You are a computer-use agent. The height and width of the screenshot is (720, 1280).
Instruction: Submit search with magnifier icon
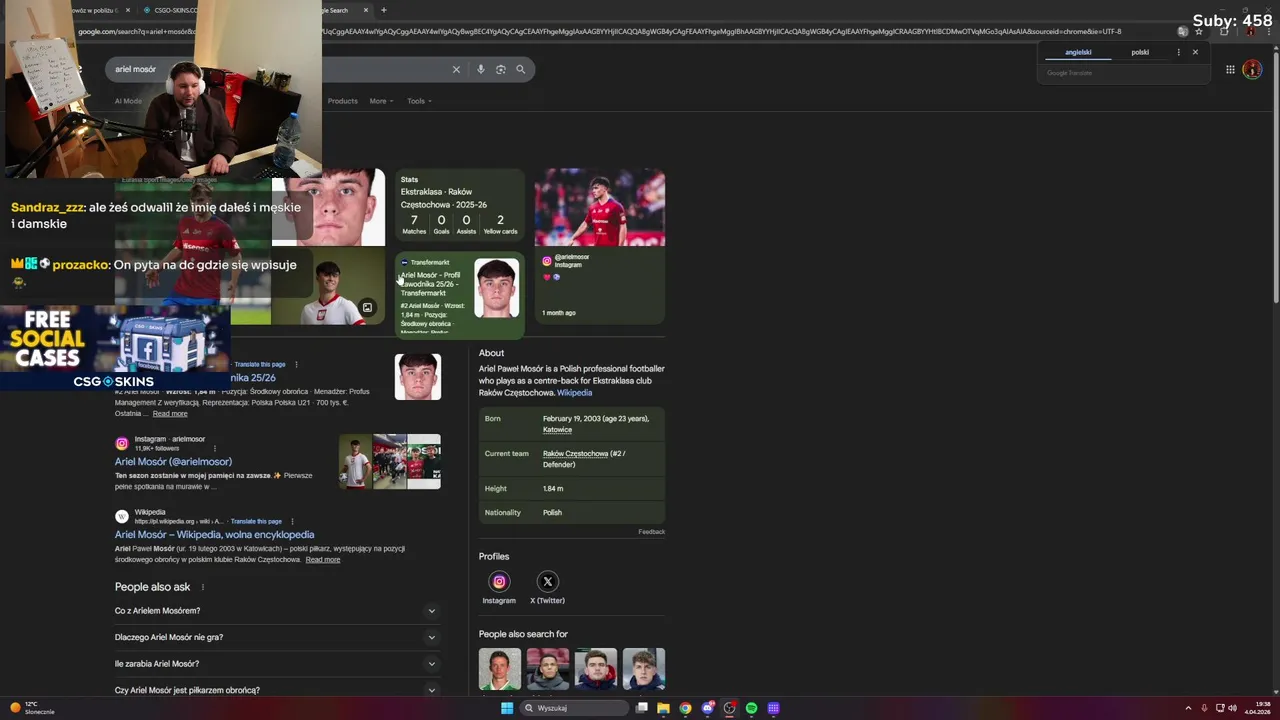(520, 69)
